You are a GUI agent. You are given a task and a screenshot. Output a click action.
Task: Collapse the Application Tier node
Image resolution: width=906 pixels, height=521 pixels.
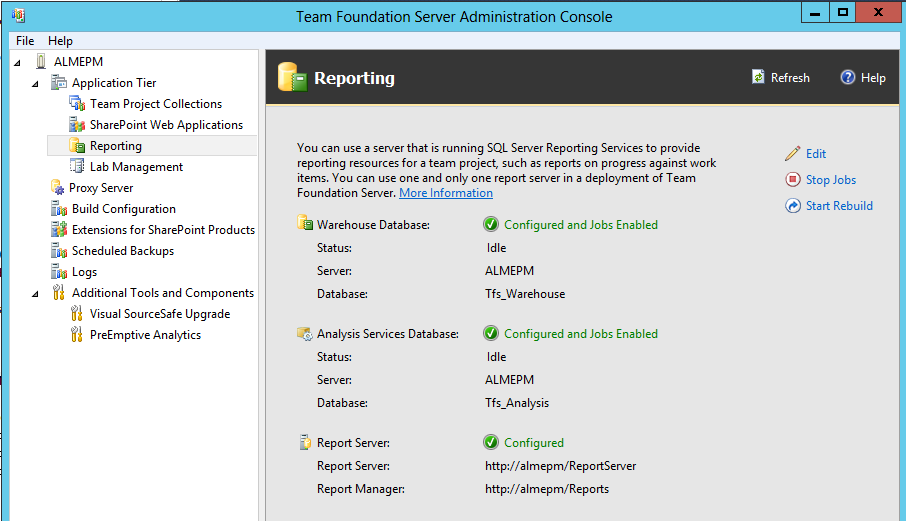[35, 84]
